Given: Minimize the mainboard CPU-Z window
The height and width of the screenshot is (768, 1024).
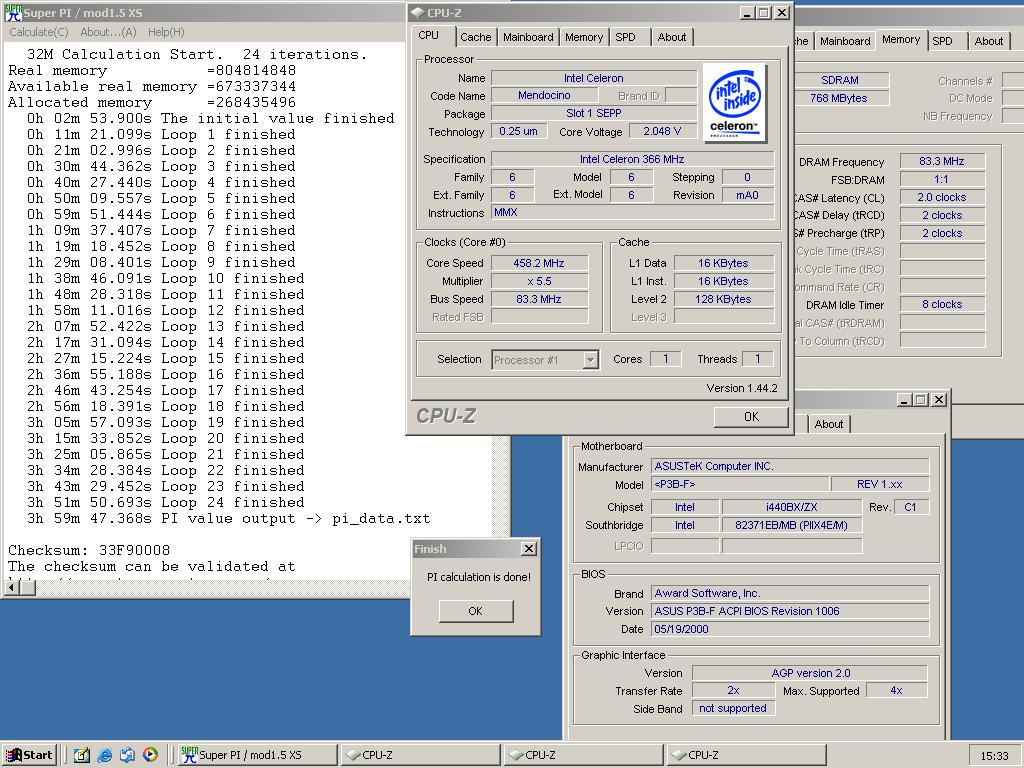Looking at the screenshot, I should pos(904,400).
